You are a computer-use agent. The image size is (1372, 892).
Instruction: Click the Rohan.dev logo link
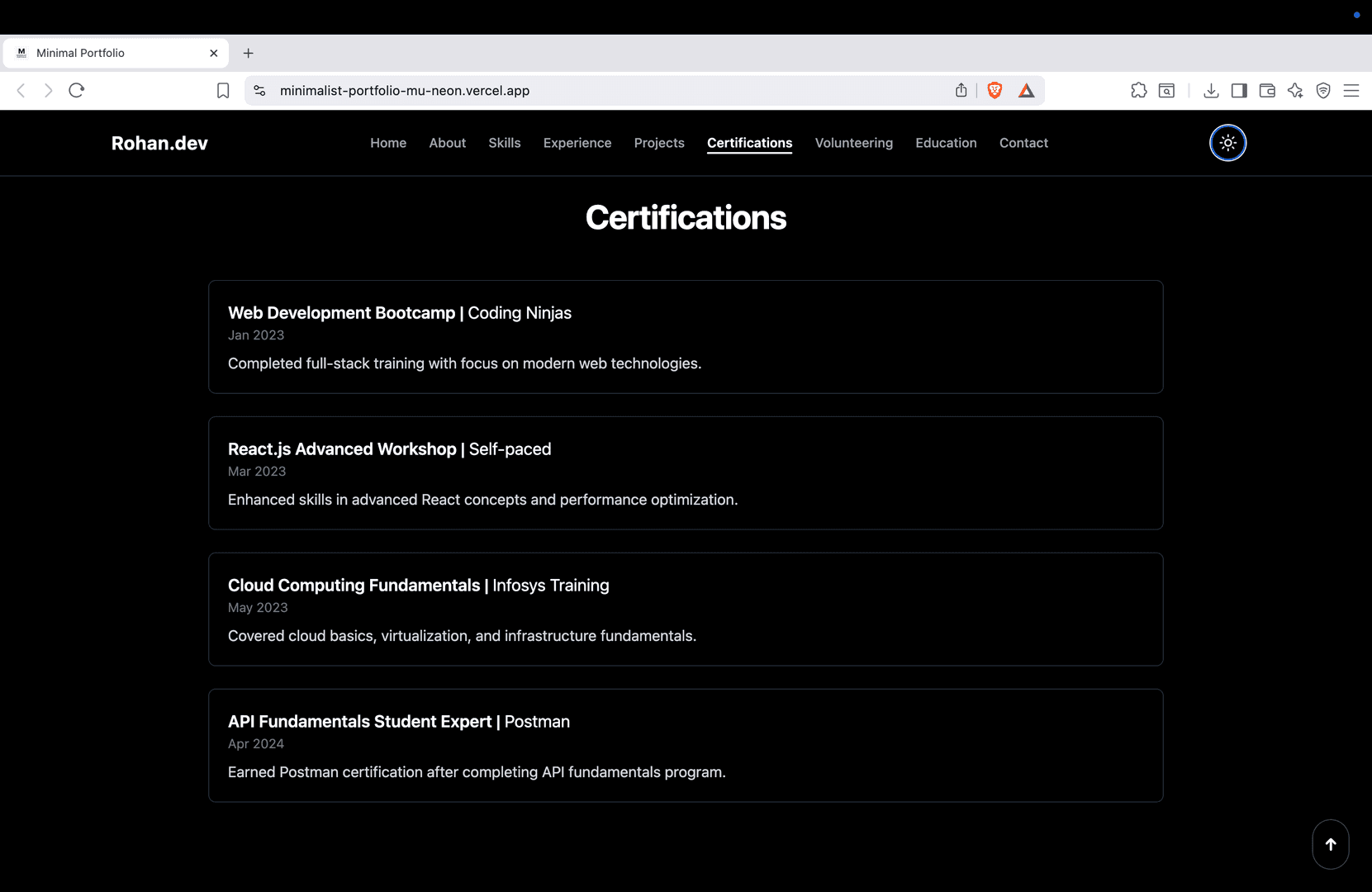pyautogui.click(x=159, y=144)
